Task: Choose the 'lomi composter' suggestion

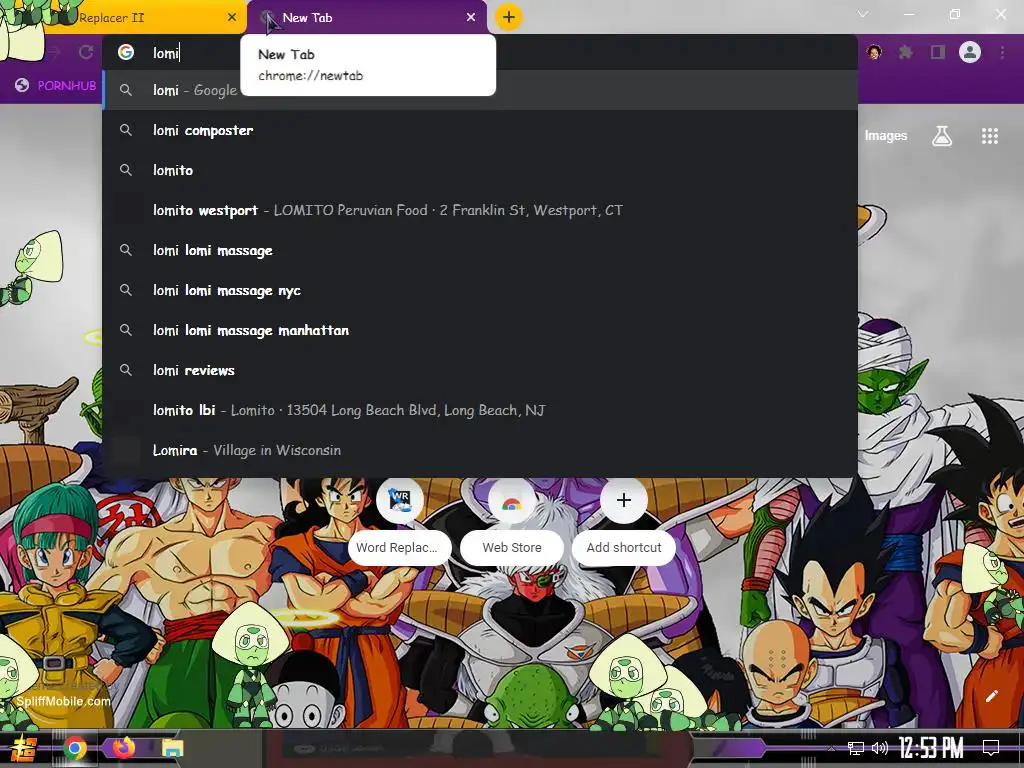Action: (480, 130)
